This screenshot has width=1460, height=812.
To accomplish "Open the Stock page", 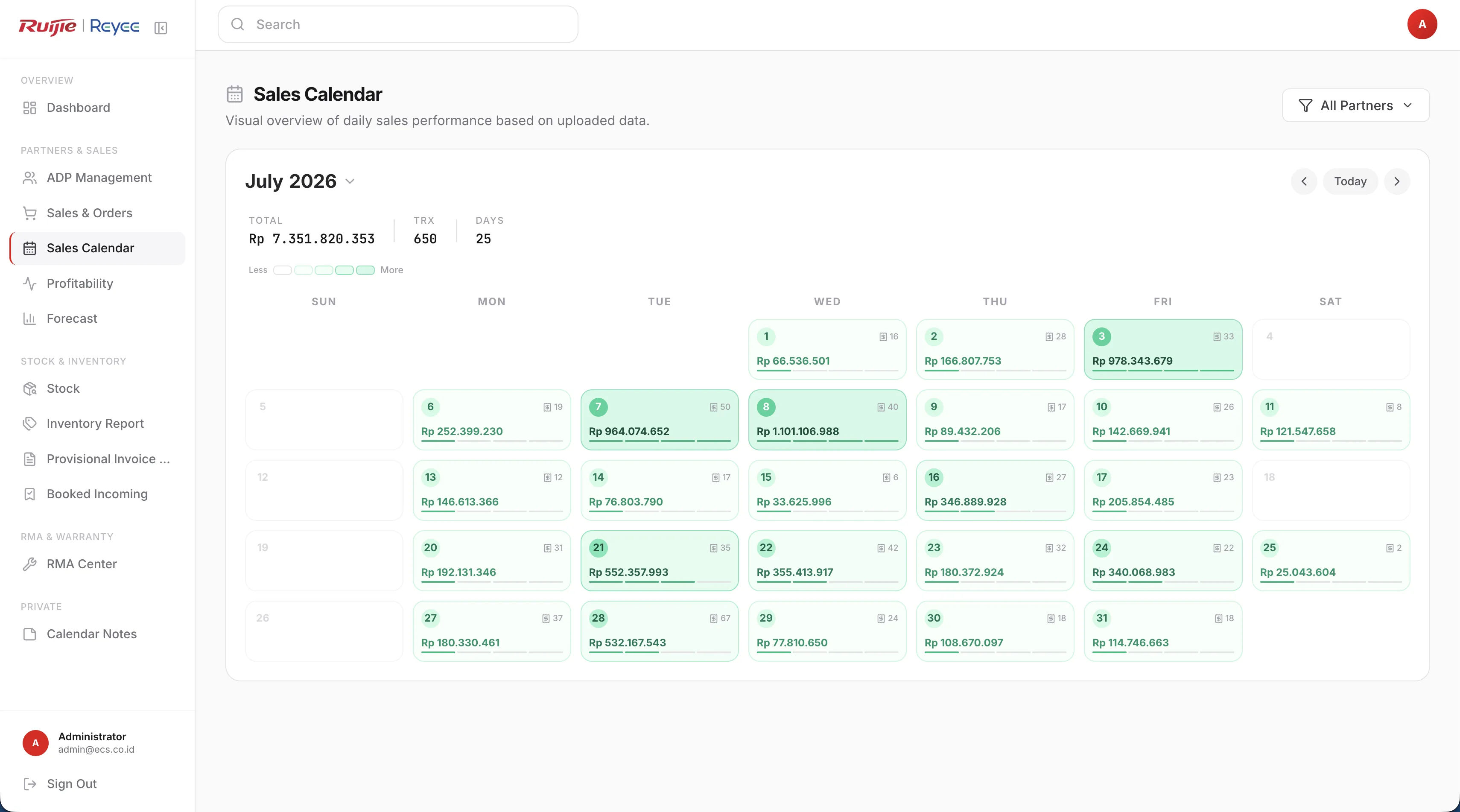I will coord(97,389).
